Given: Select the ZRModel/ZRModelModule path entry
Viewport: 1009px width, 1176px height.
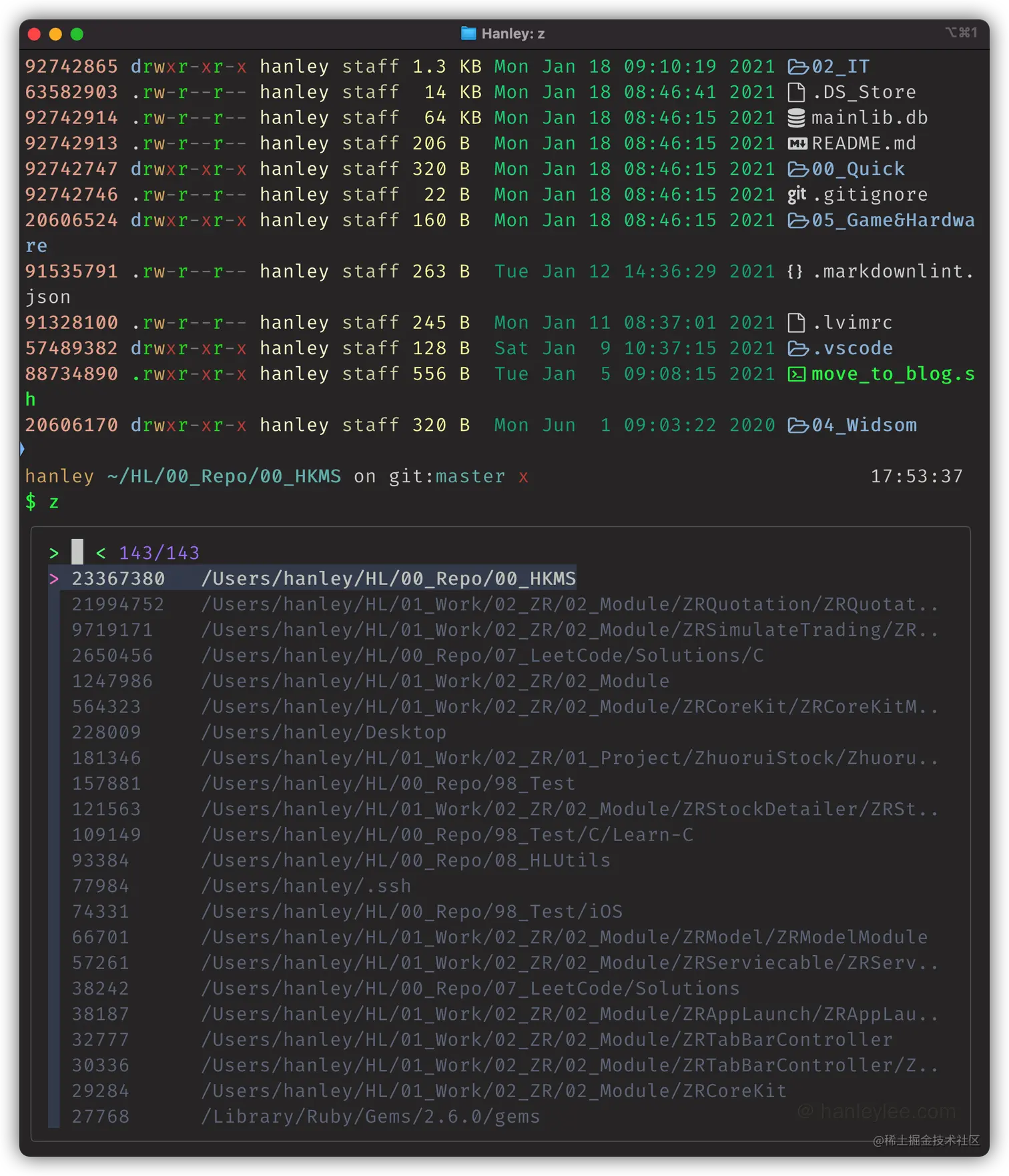Looking at the screenshot, I should 500,937.
